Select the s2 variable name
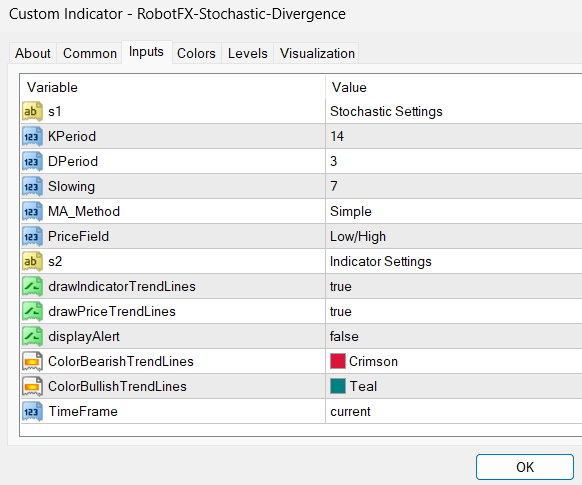This screenshot has width=582, height=485. click(55, 261)
